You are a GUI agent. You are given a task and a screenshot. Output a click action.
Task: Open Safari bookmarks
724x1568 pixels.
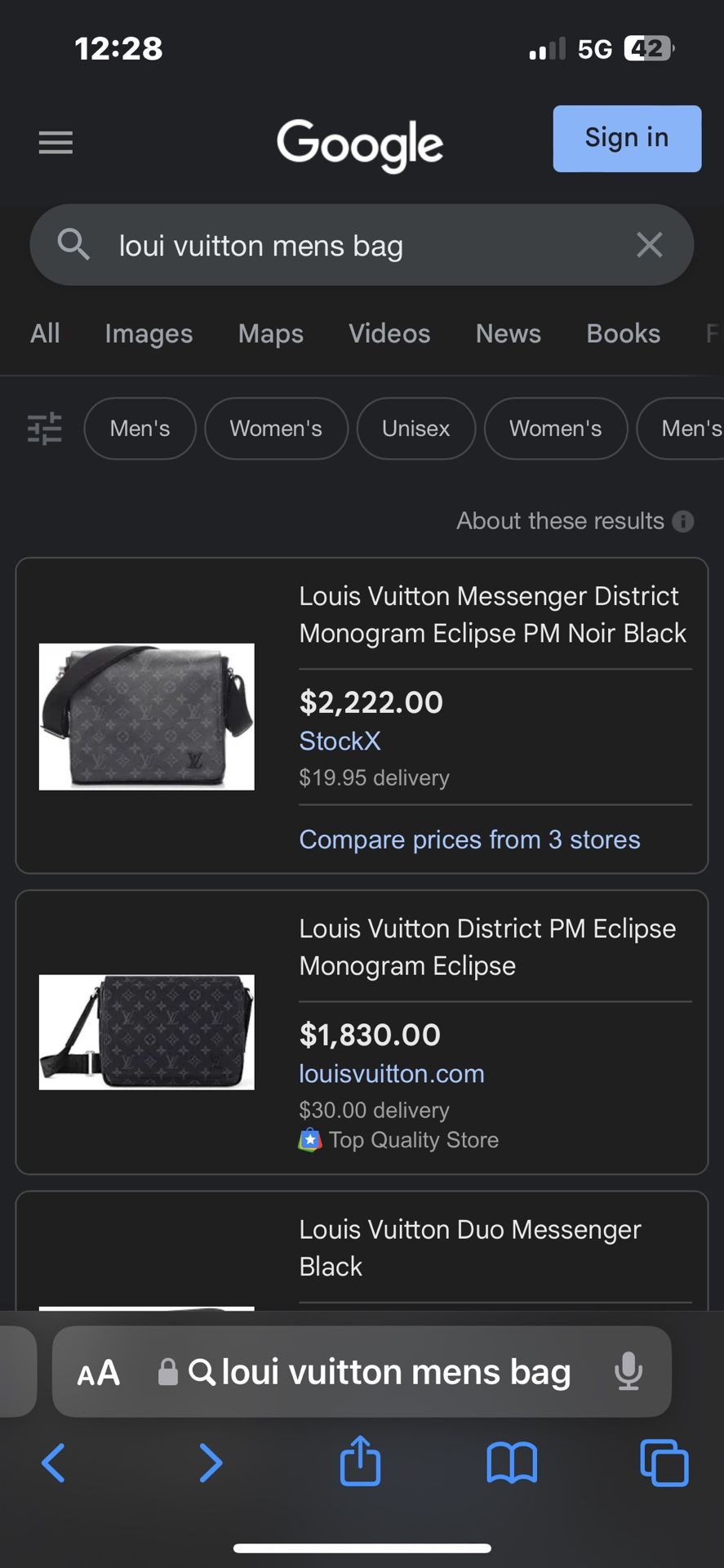tap(512, 1462)
